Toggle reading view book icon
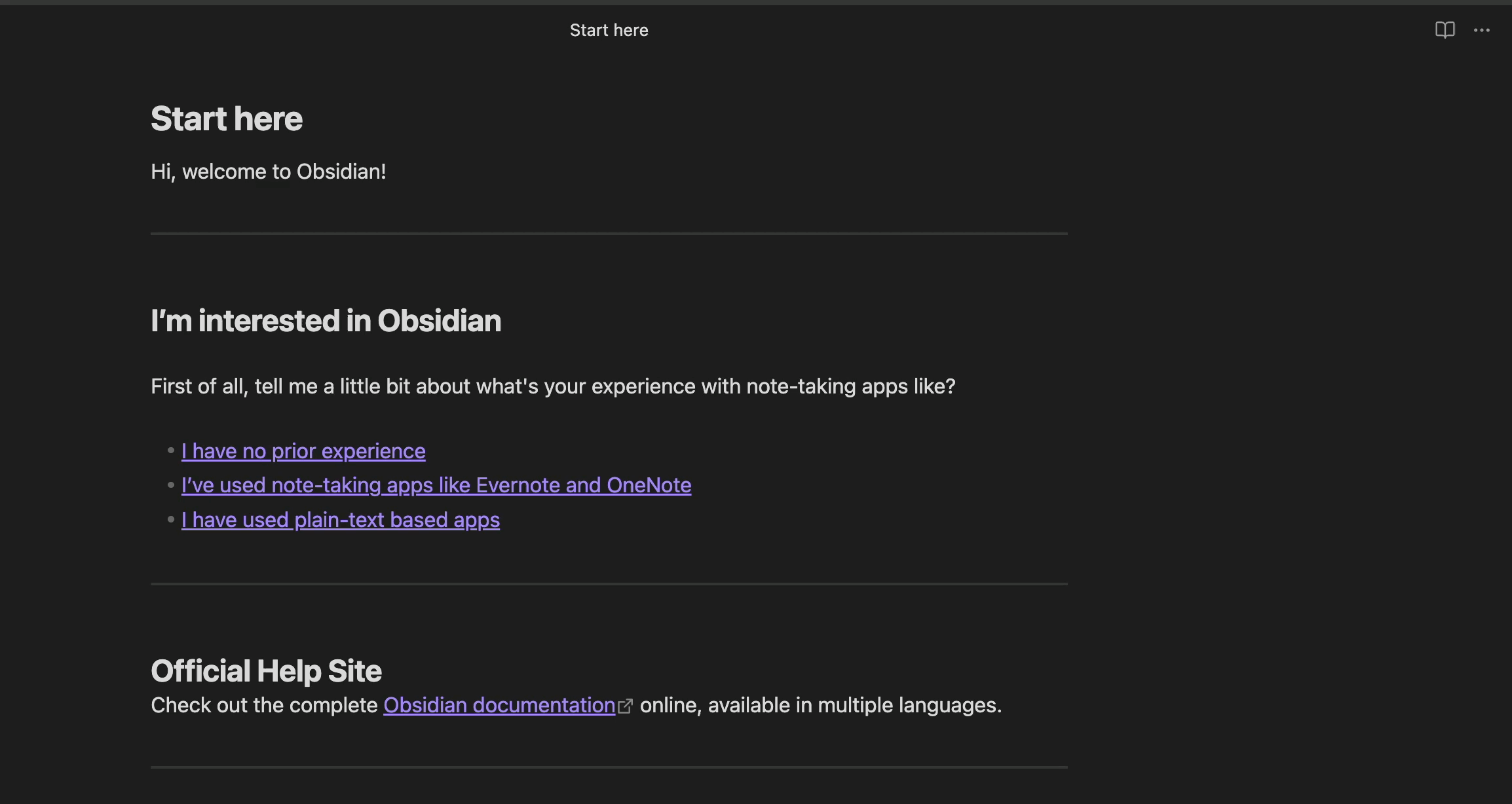1512x804 pixels. [1445, 30]
